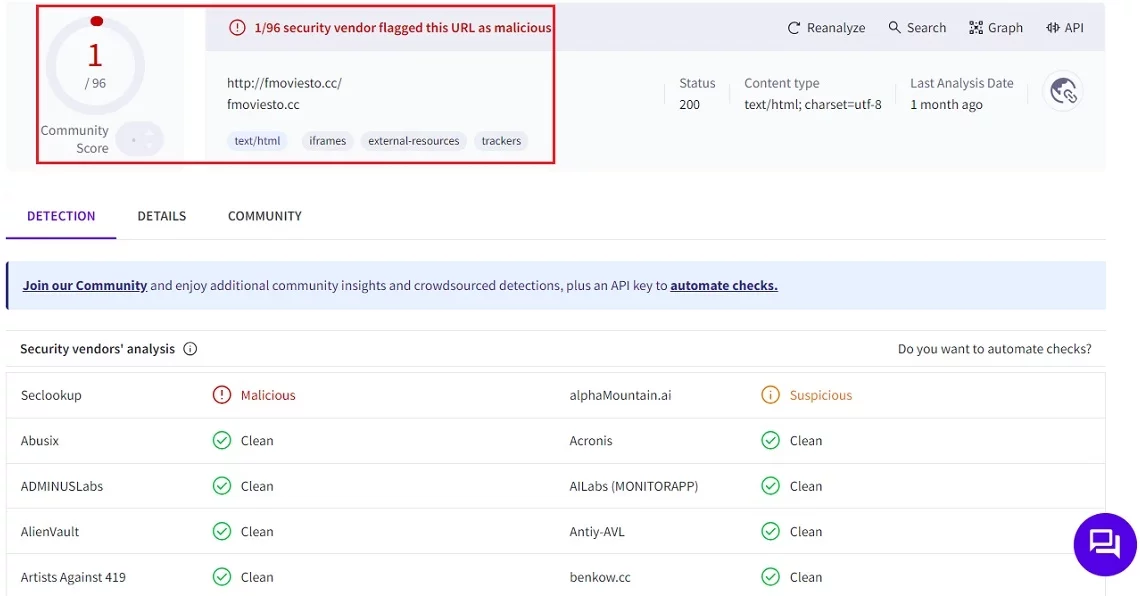Click the globe link icon near Last Analysis Date
This screenshot has height=596, width=1140.
click(x=1063, y=92)
